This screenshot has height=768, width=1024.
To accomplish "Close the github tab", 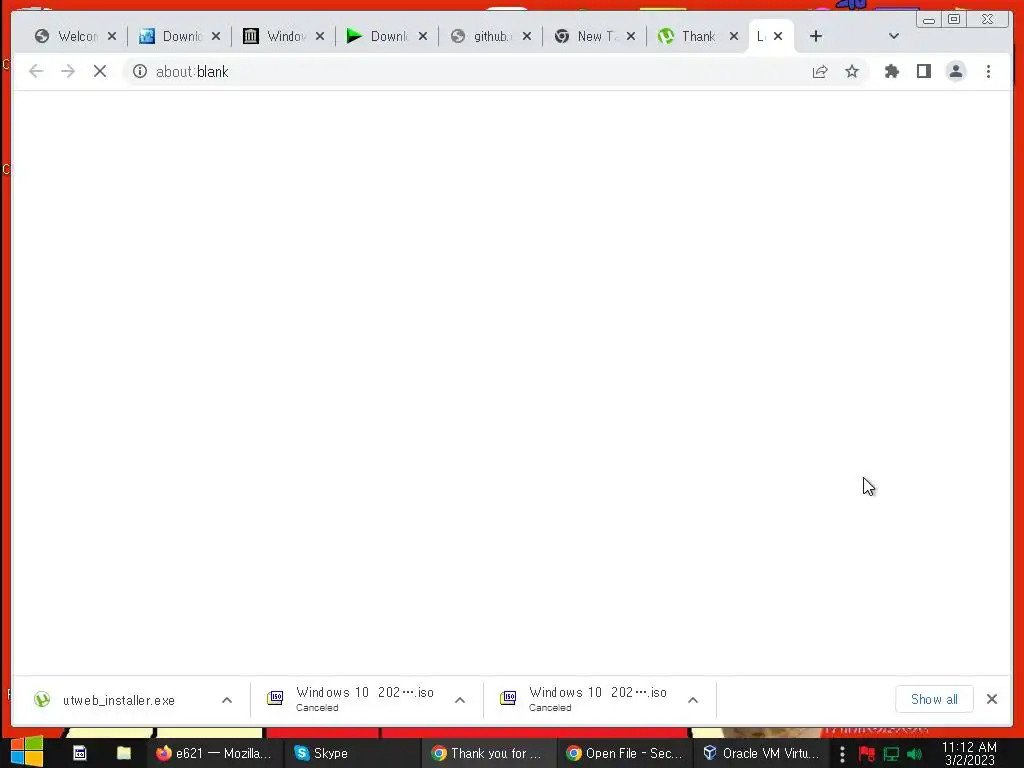I will [x=527, y=37].
